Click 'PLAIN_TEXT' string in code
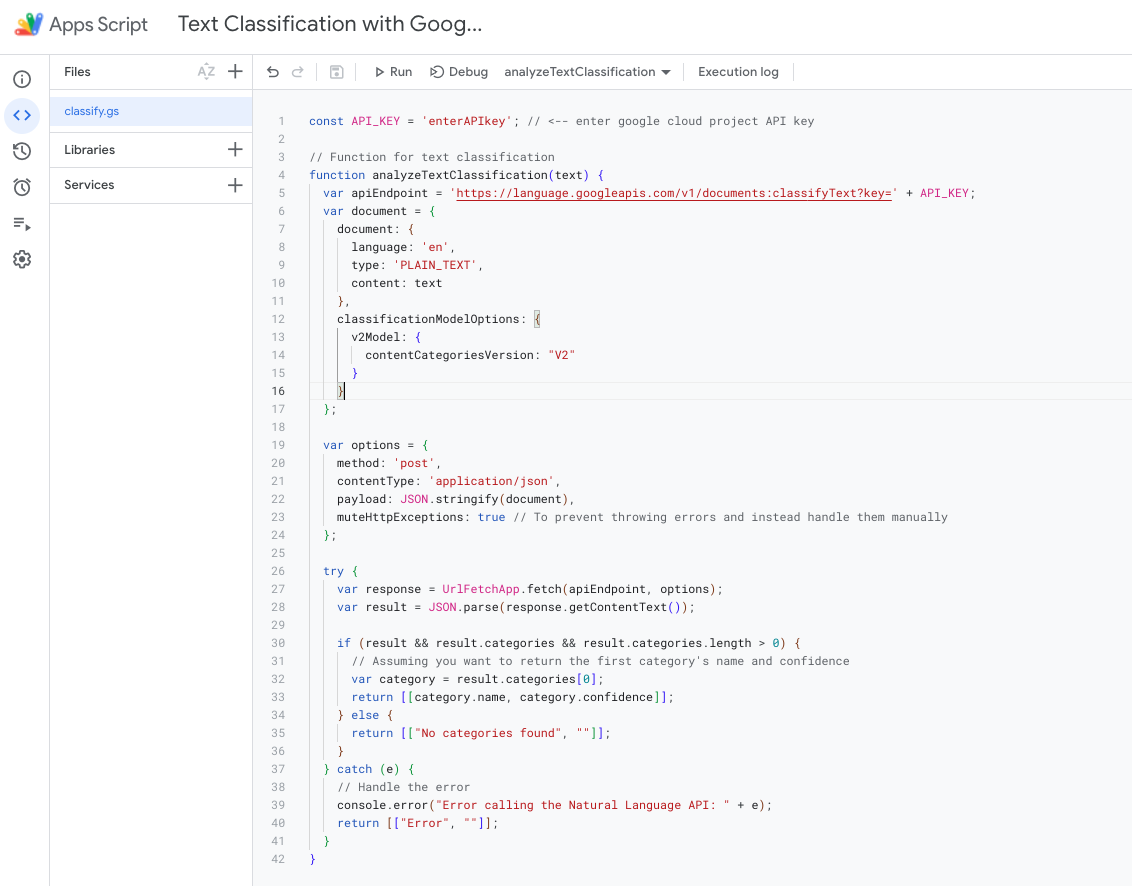Viewport: 1132px width, 886px height. pyautogui.click(x=435, y=265)
